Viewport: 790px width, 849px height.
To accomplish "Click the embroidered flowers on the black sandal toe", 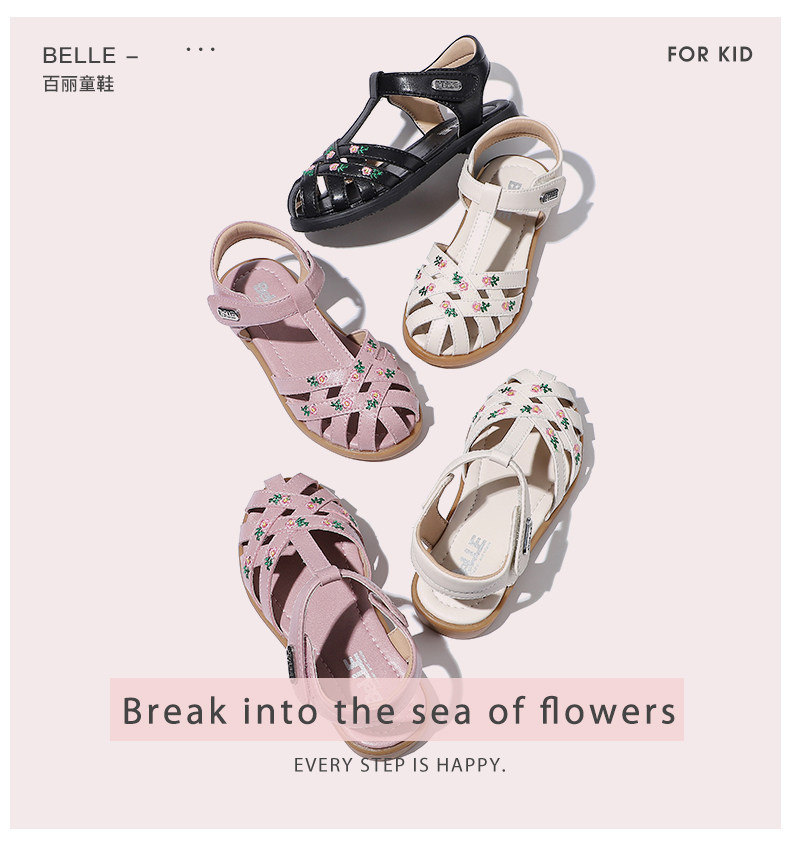I will click(347, 161).
